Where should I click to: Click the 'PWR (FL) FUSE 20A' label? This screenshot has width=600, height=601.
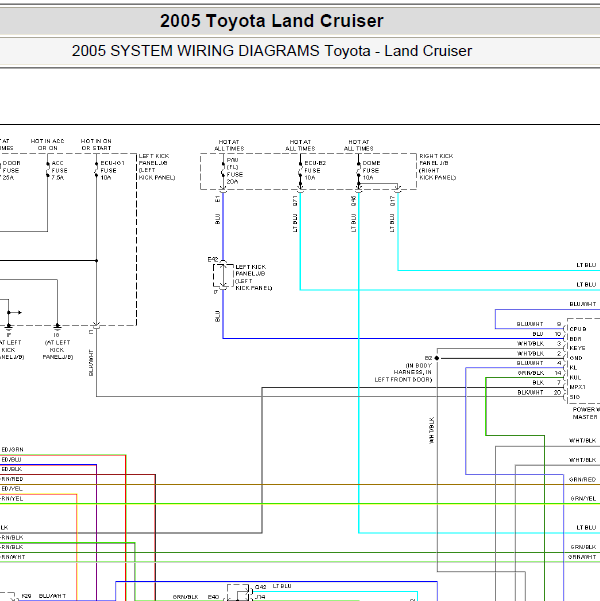point(235,171)
